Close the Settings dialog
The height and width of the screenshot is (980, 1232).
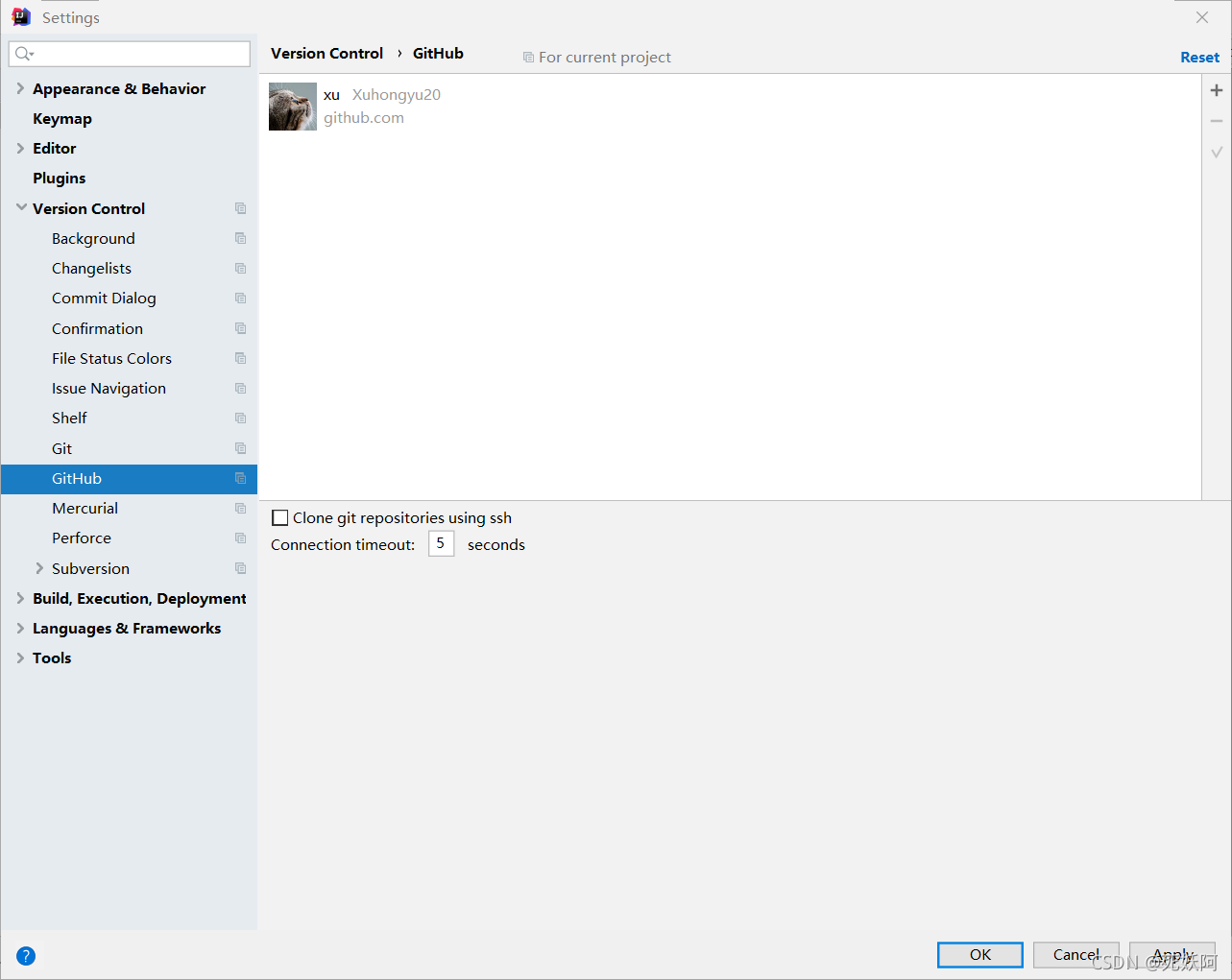point(1202,17)
